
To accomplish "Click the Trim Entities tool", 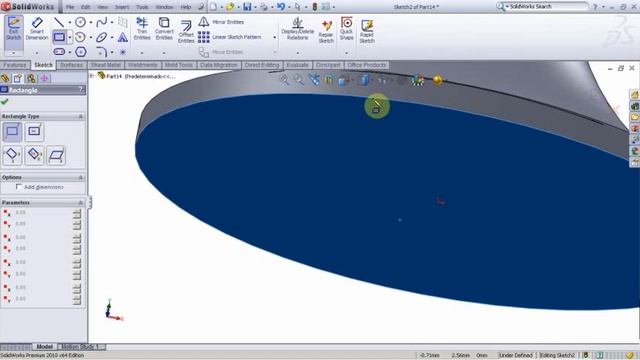I will tap(142, 29).
